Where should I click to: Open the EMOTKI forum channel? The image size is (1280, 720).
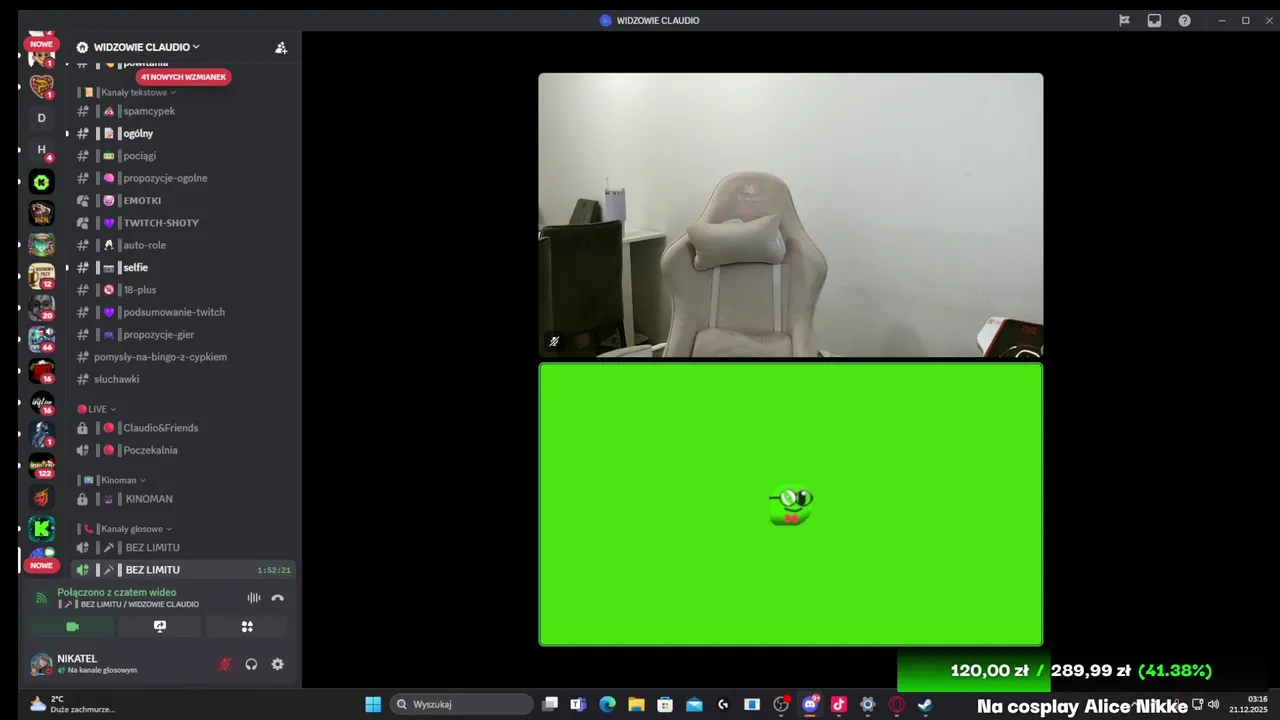click(x=184, y=200)
